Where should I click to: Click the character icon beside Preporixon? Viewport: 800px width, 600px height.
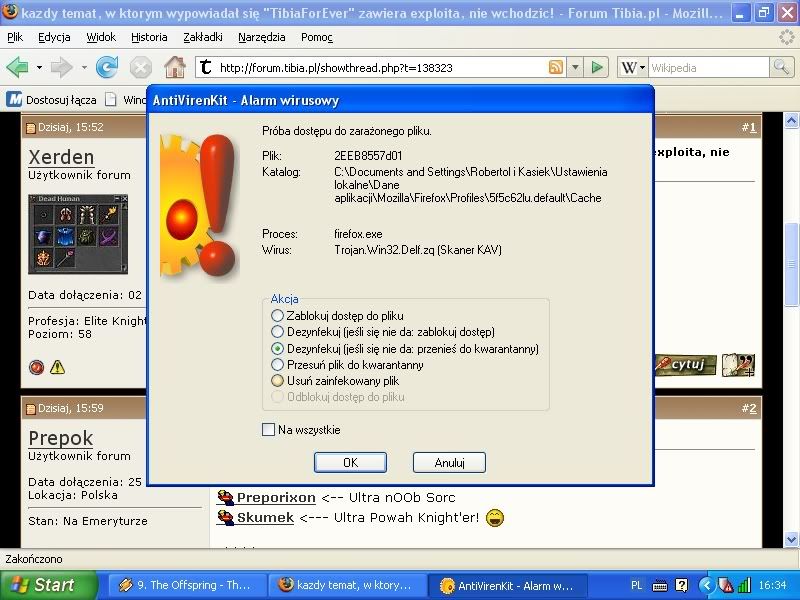click(x=225, y=497)
